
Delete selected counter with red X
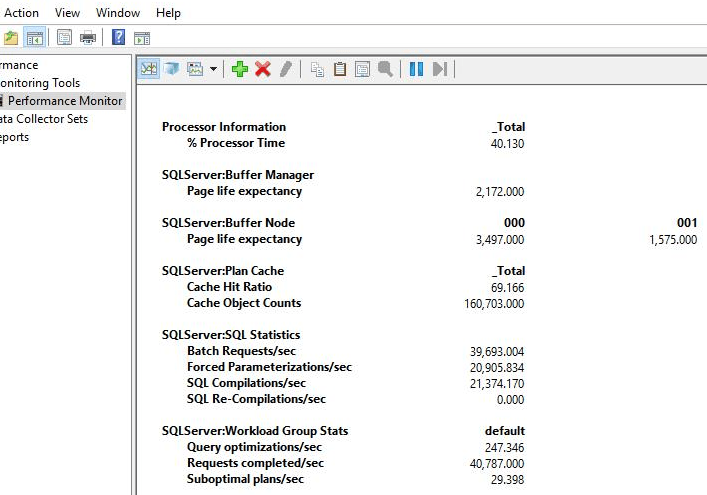[263, 69]
